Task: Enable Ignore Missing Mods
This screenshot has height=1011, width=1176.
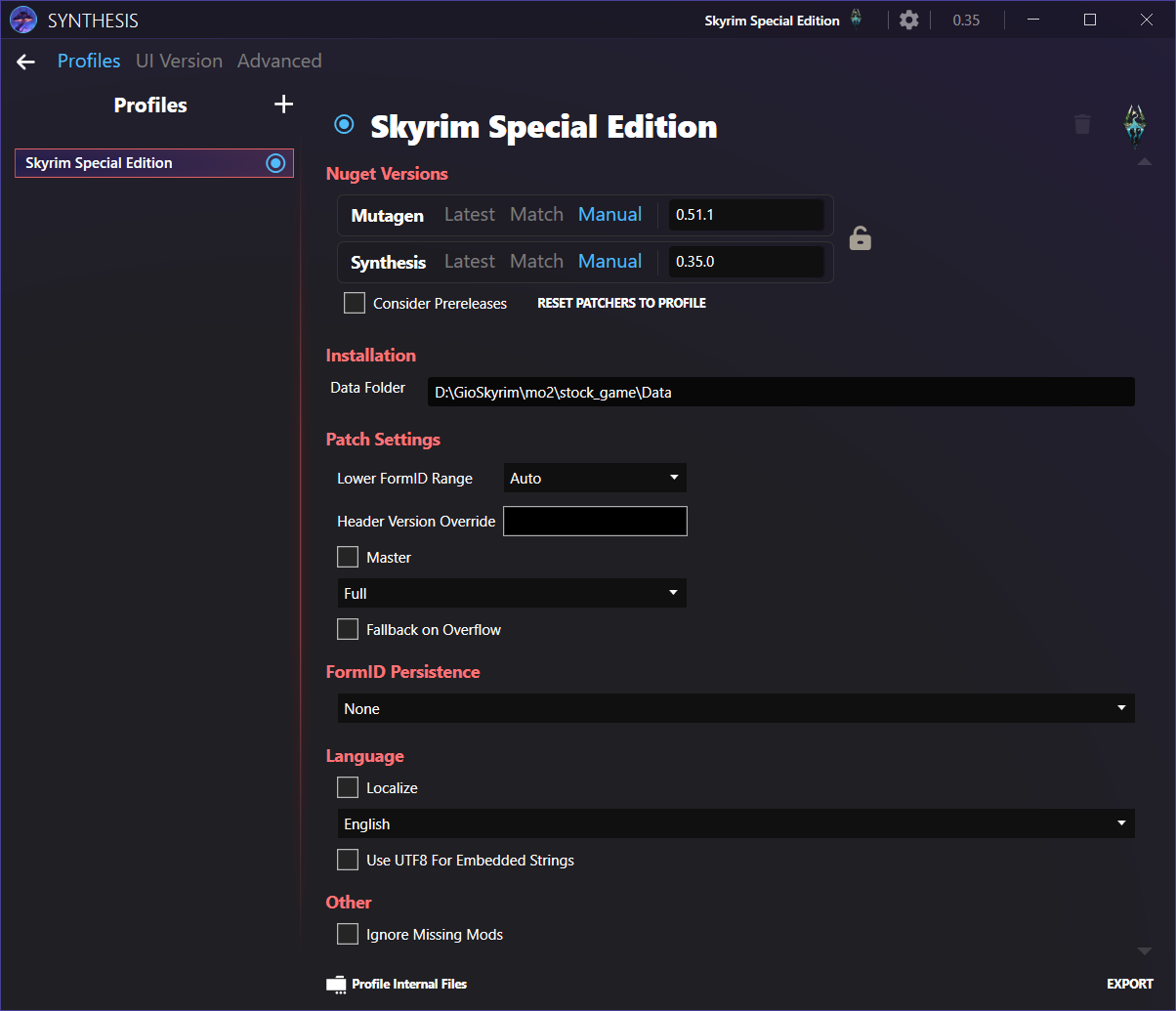Action: click(348, 934)
